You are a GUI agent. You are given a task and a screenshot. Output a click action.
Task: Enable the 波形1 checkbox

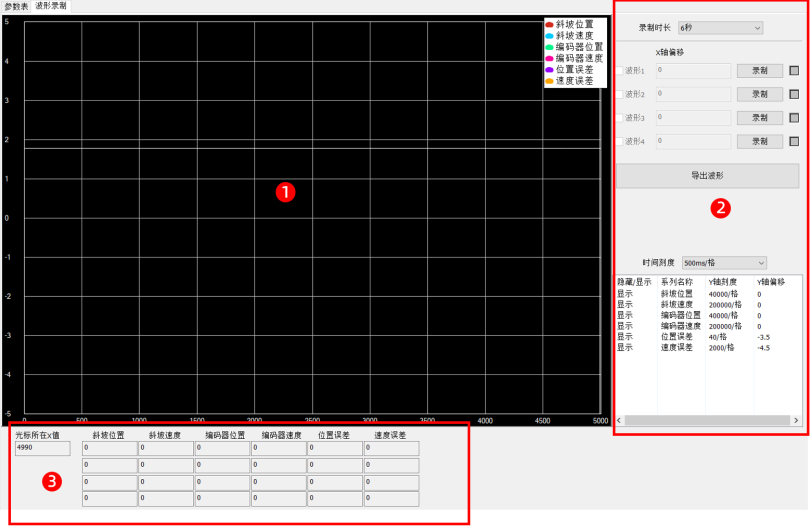click(x=619, y=70)
